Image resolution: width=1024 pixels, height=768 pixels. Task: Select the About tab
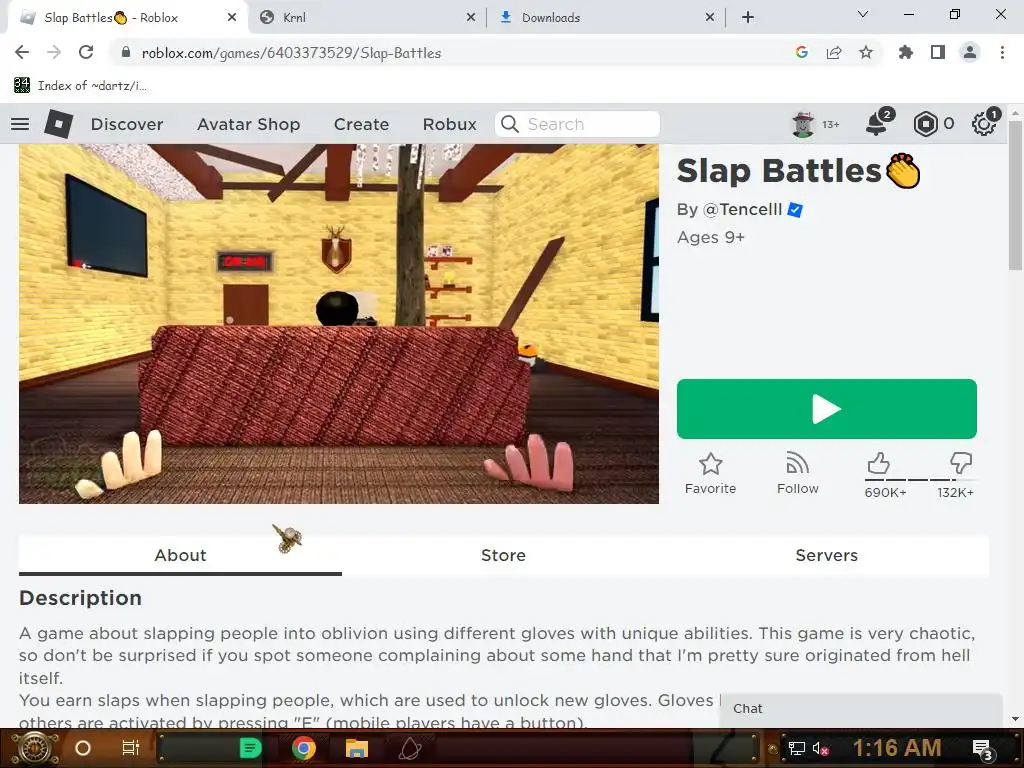click(180, 555)
